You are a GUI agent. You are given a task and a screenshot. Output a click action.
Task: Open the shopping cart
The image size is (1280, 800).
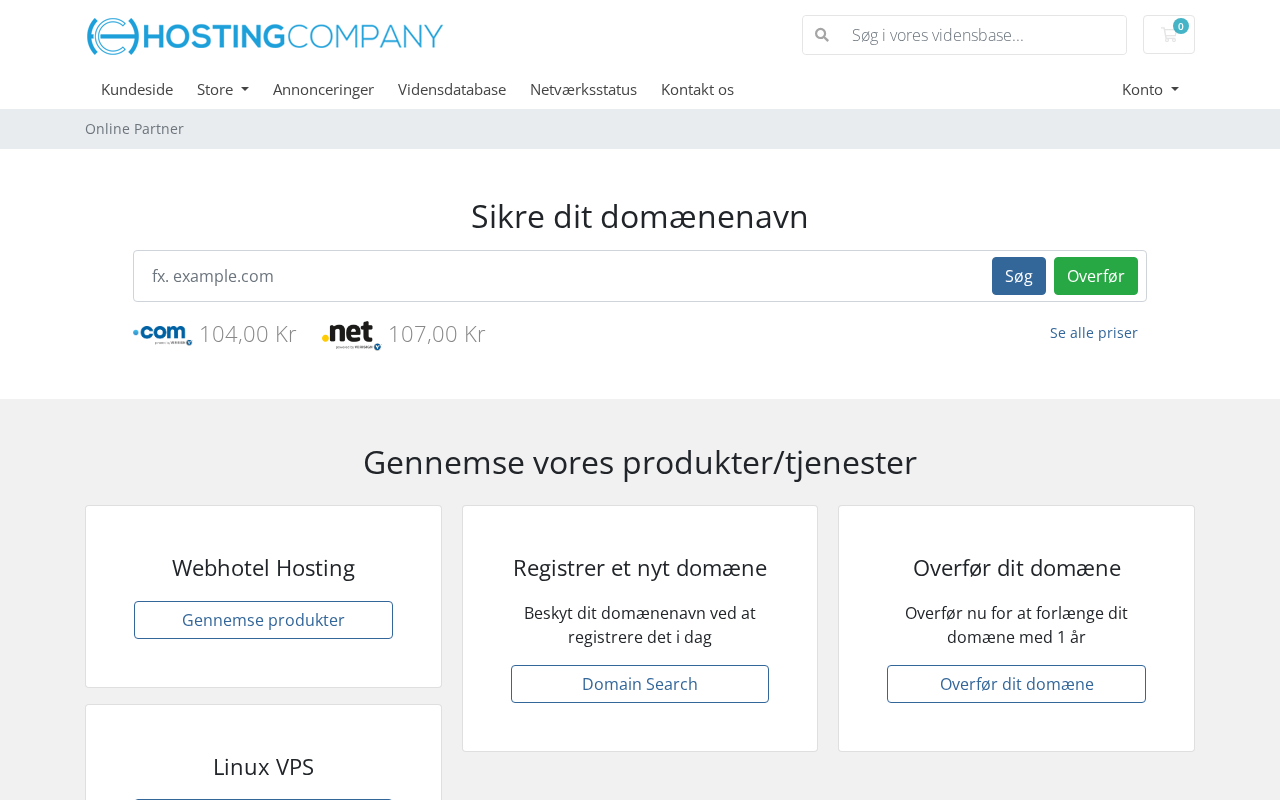(1168, 35)
